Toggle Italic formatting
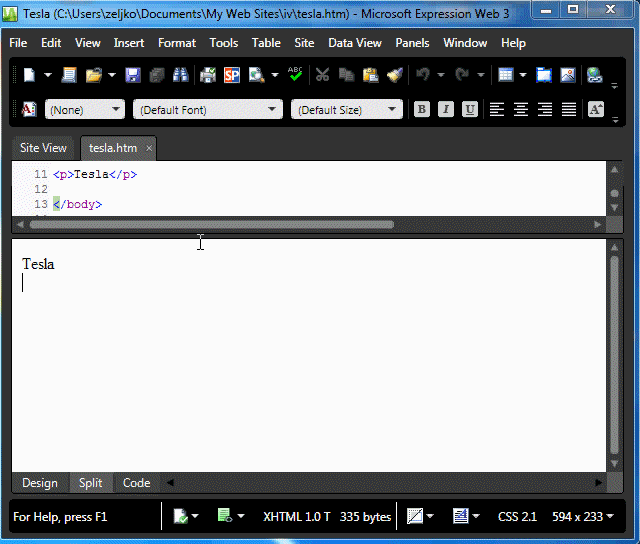Image resolution: width=640 pixels, height=544 pixels. [x=446, y=110]
